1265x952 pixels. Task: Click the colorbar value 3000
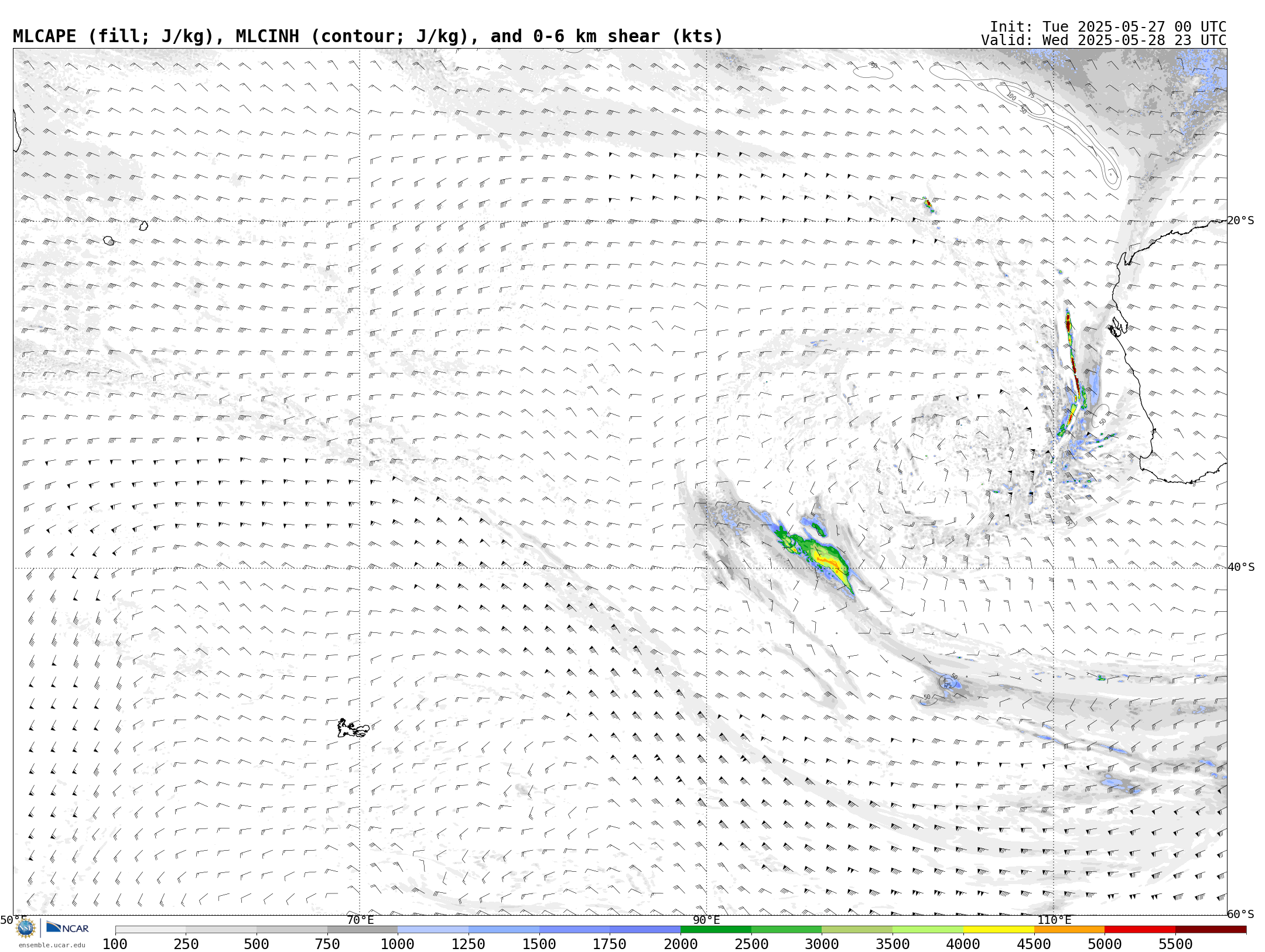[822, 944]
